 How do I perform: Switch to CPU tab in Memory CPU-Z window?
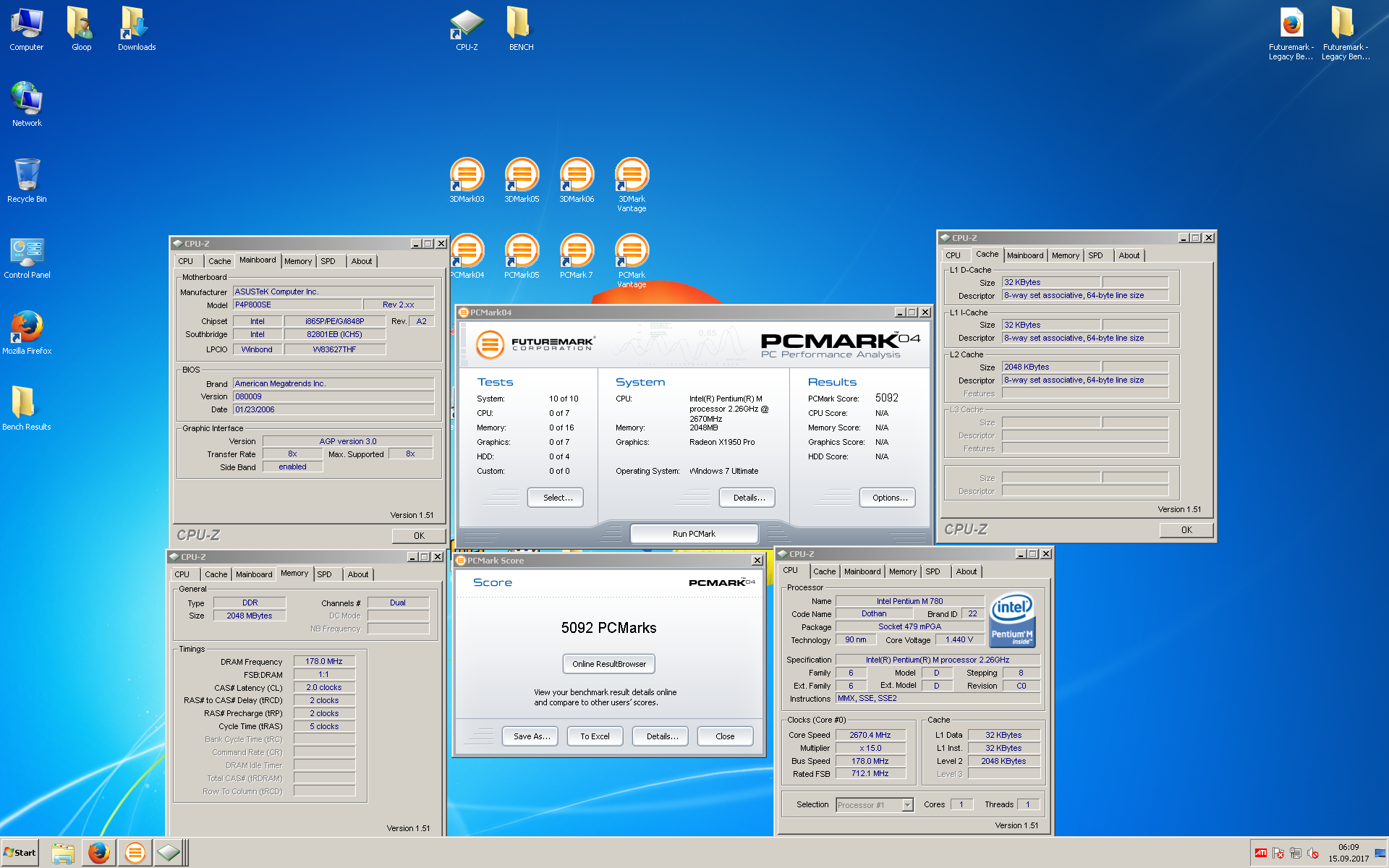(182, 574)
